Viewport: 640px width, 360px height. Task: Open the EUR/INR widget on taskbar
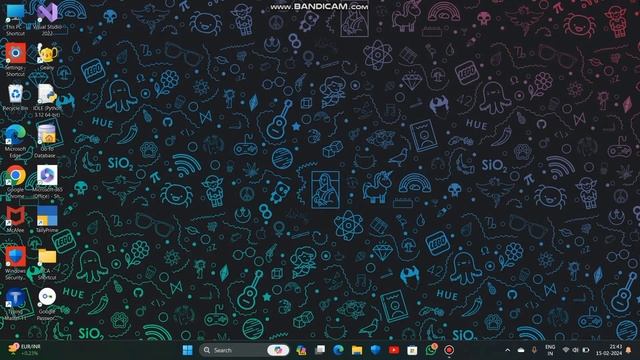pyautogui.click(x=25, y=350)
